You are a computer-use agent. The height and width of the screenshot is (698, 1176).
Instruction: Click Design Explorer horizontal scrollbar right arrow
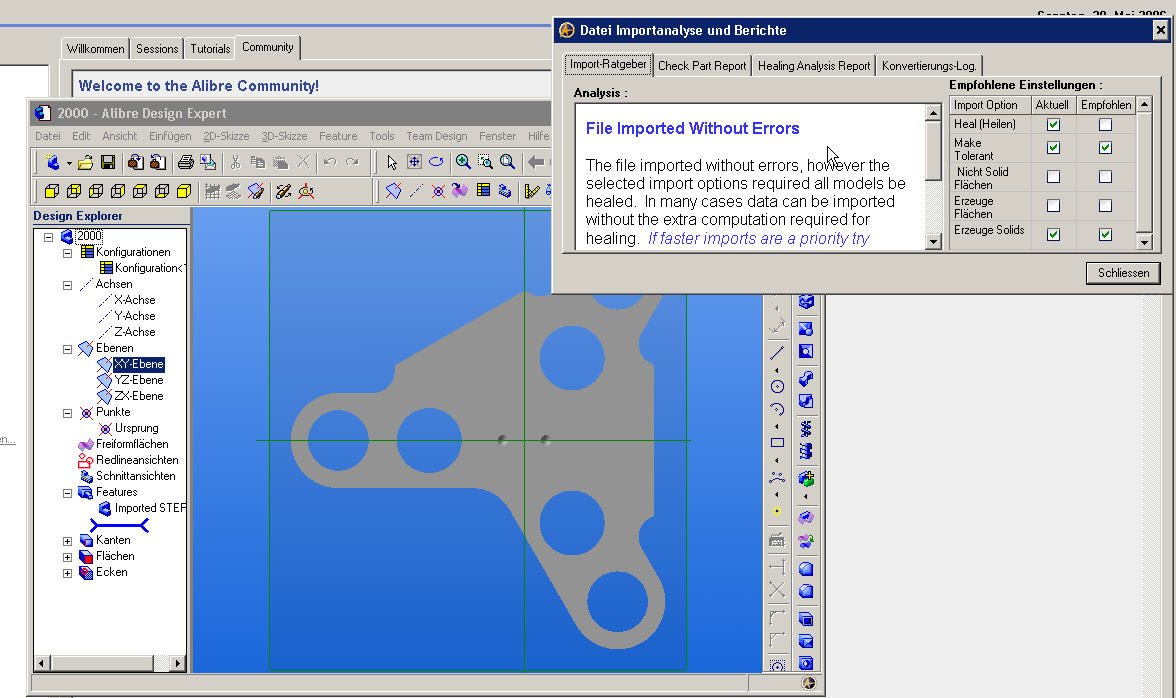tap(178, 663)
